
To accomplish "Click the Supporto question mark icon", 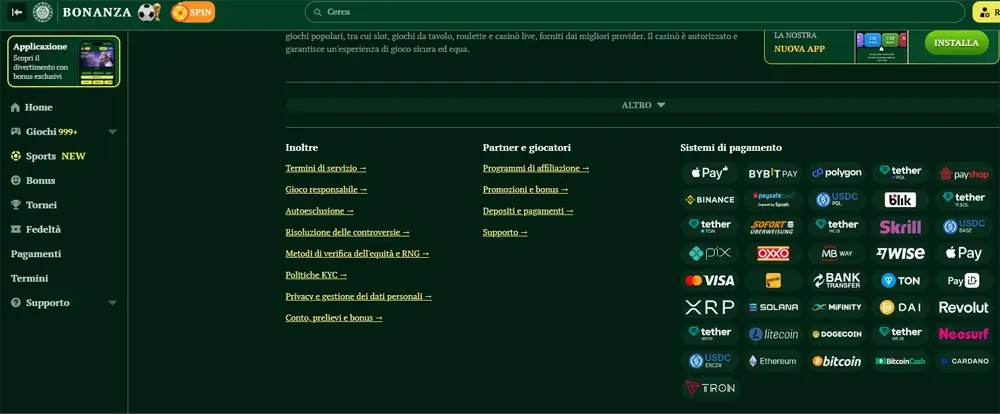I will coord(15,303).
